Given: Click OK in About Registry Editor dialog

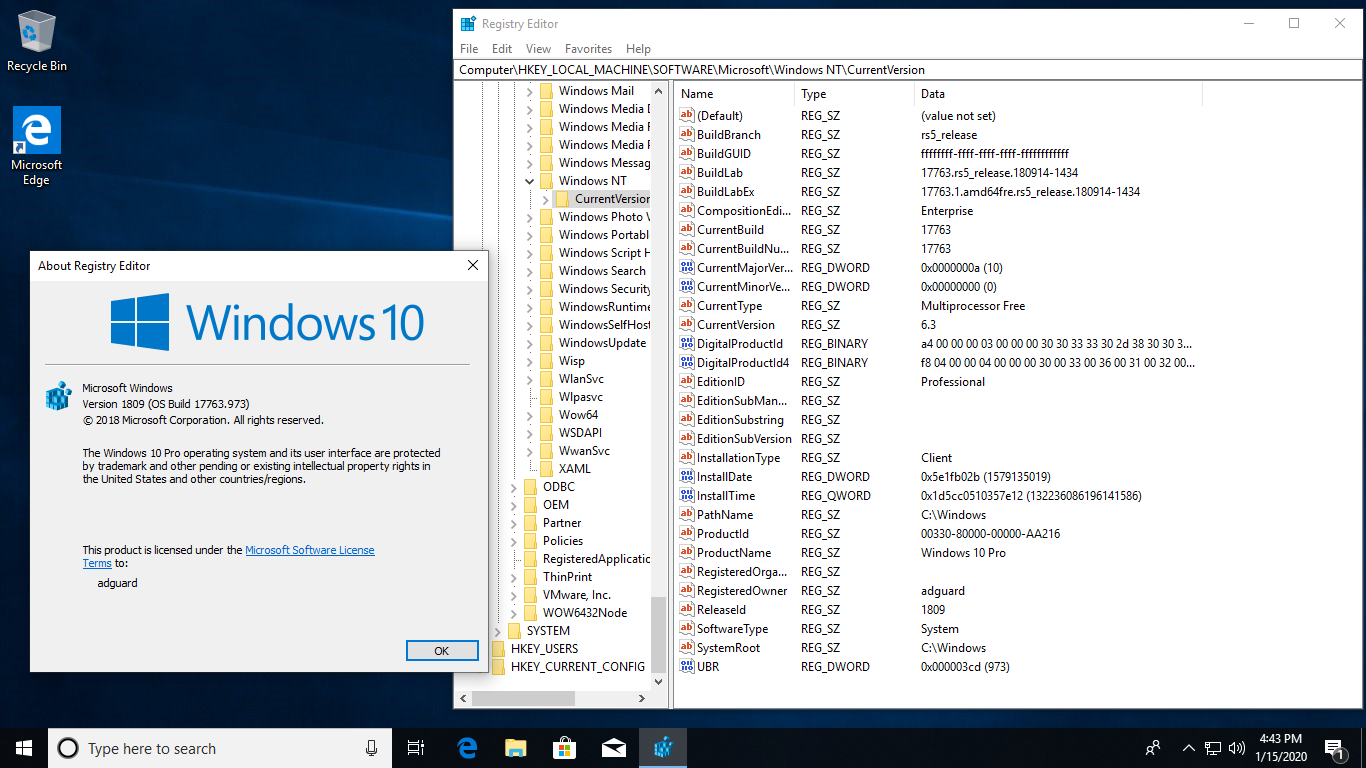Looking at the screenshot, I should coord(442,650).
